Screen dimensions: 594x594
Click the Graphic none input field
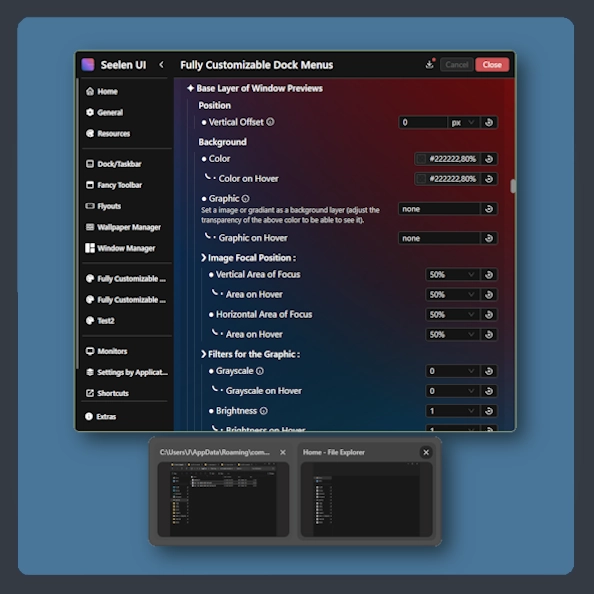[x=439, y=209]
